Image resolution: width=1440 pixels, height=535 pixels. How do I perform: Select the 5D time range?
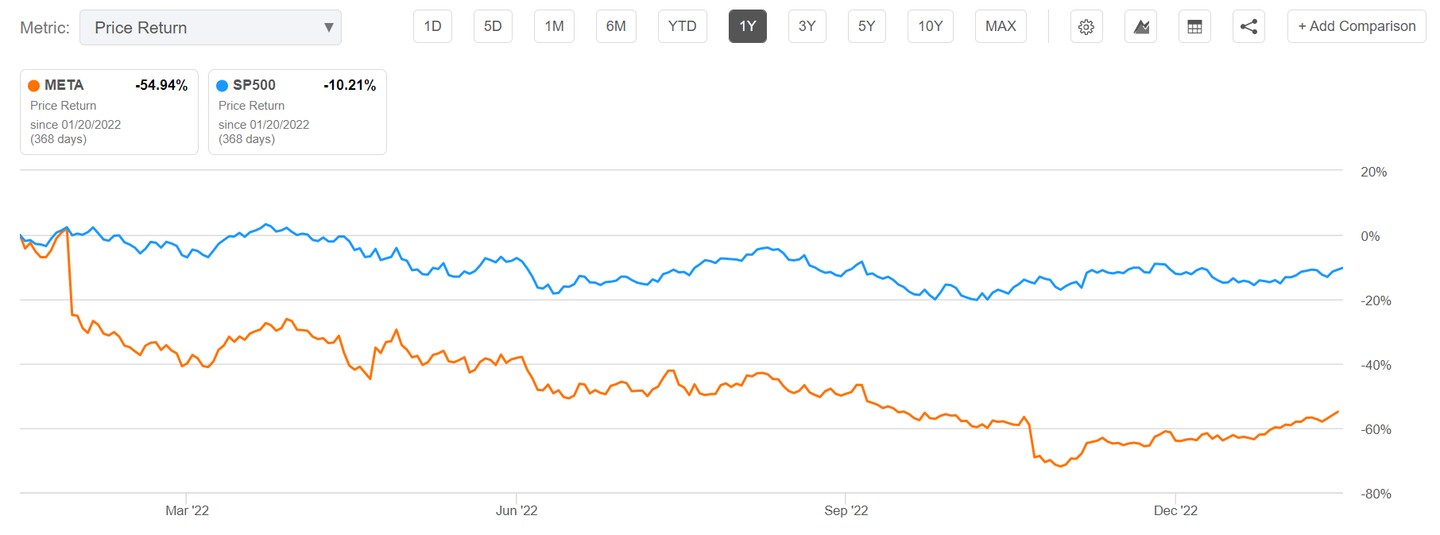(493, 27)
